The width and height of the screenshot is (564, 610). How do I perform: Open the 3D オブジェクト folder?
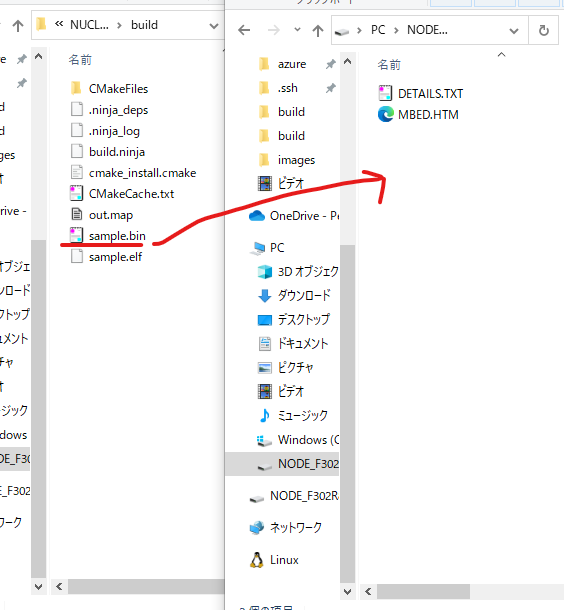pos(298,272)
